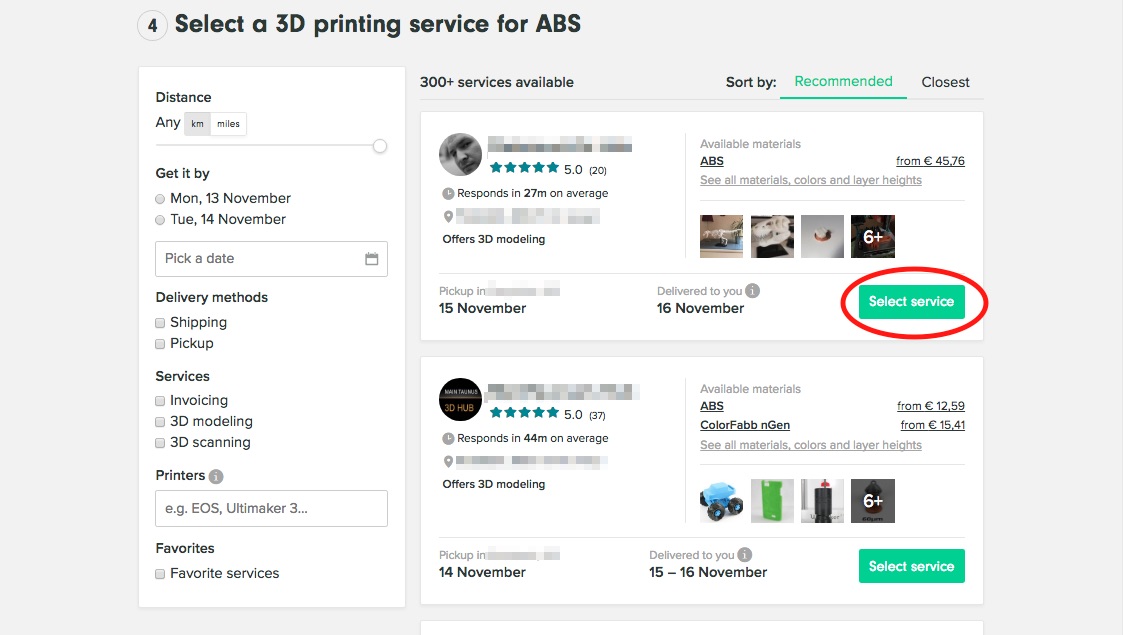The image size is (1123, 635).
Task: View the blue monster truck print photo
Action: 721,501
